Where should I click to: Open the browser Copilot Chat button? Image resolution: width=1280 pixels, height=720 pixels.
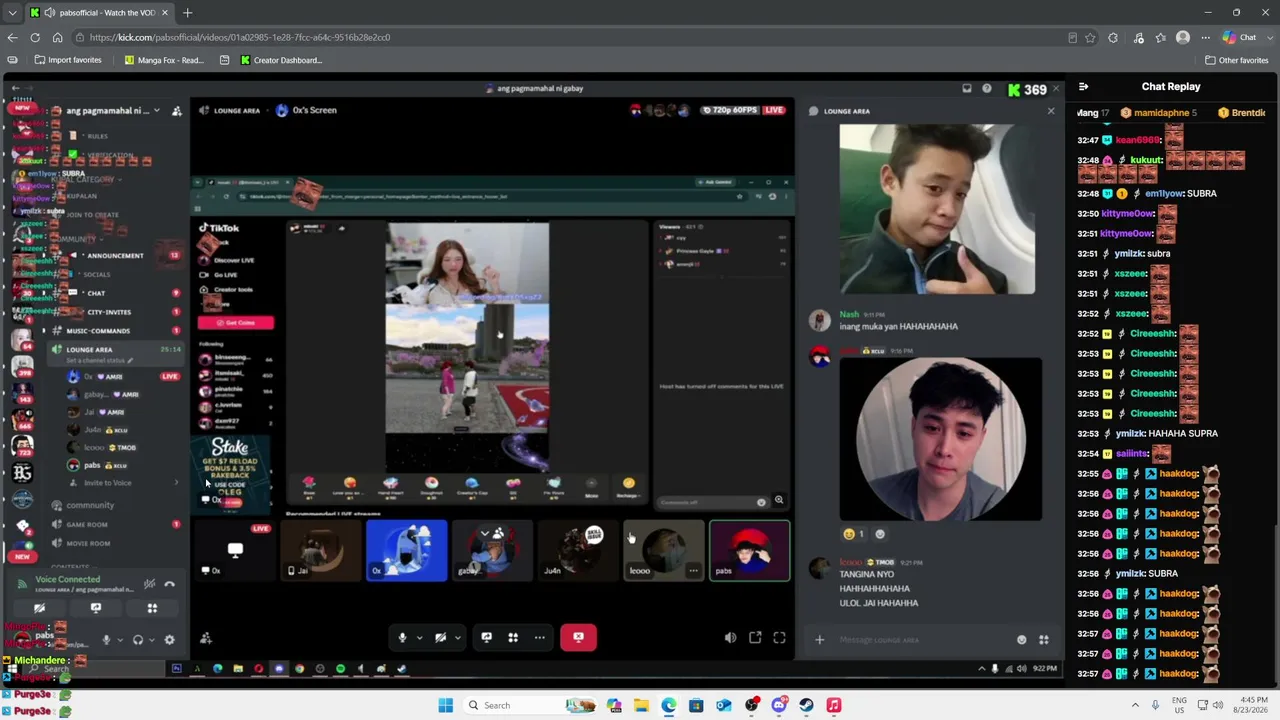click(1239, 37)
